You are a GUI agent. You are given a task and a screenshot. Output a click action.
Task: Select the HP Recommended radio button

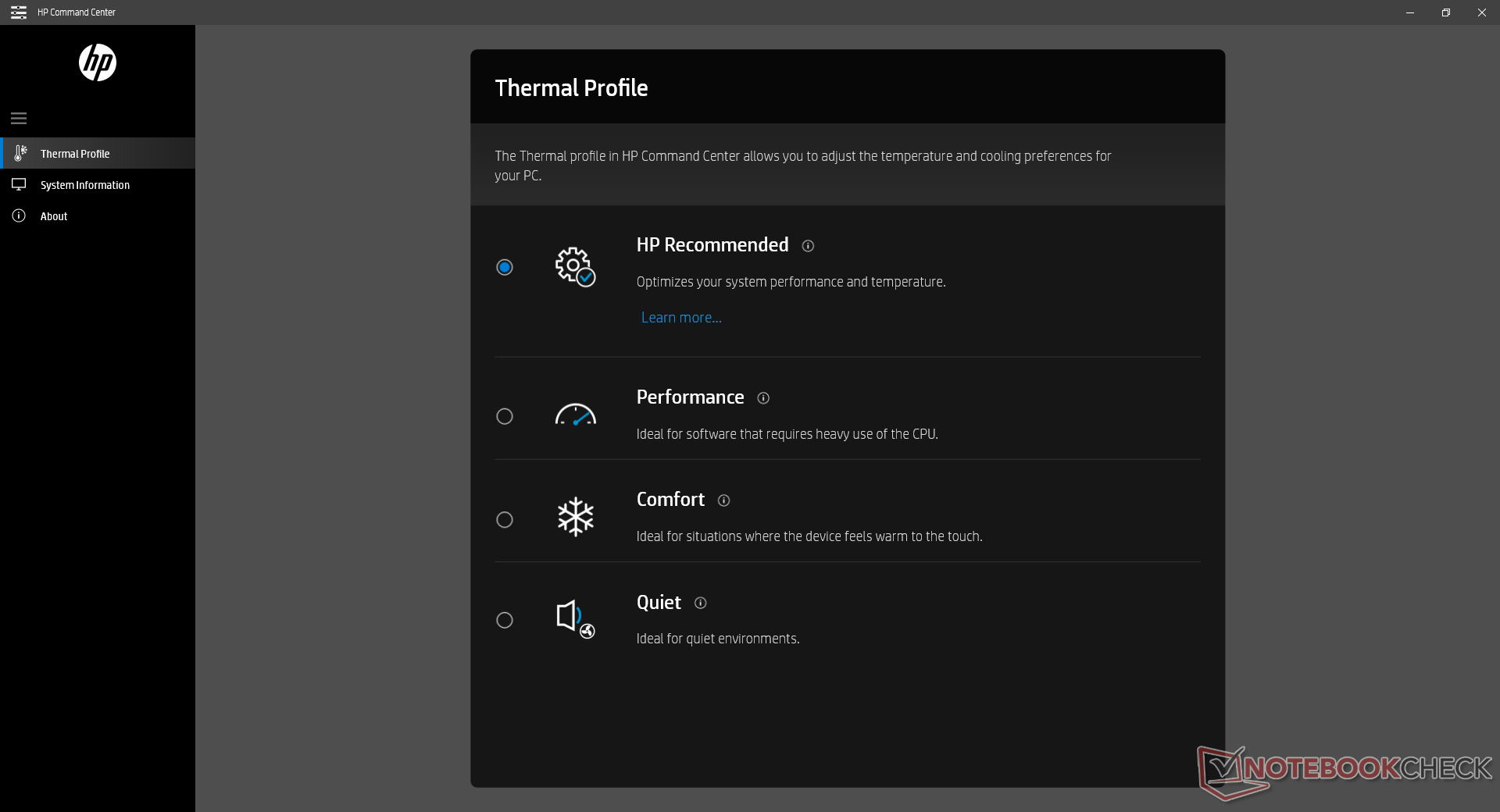click(505, 268)
